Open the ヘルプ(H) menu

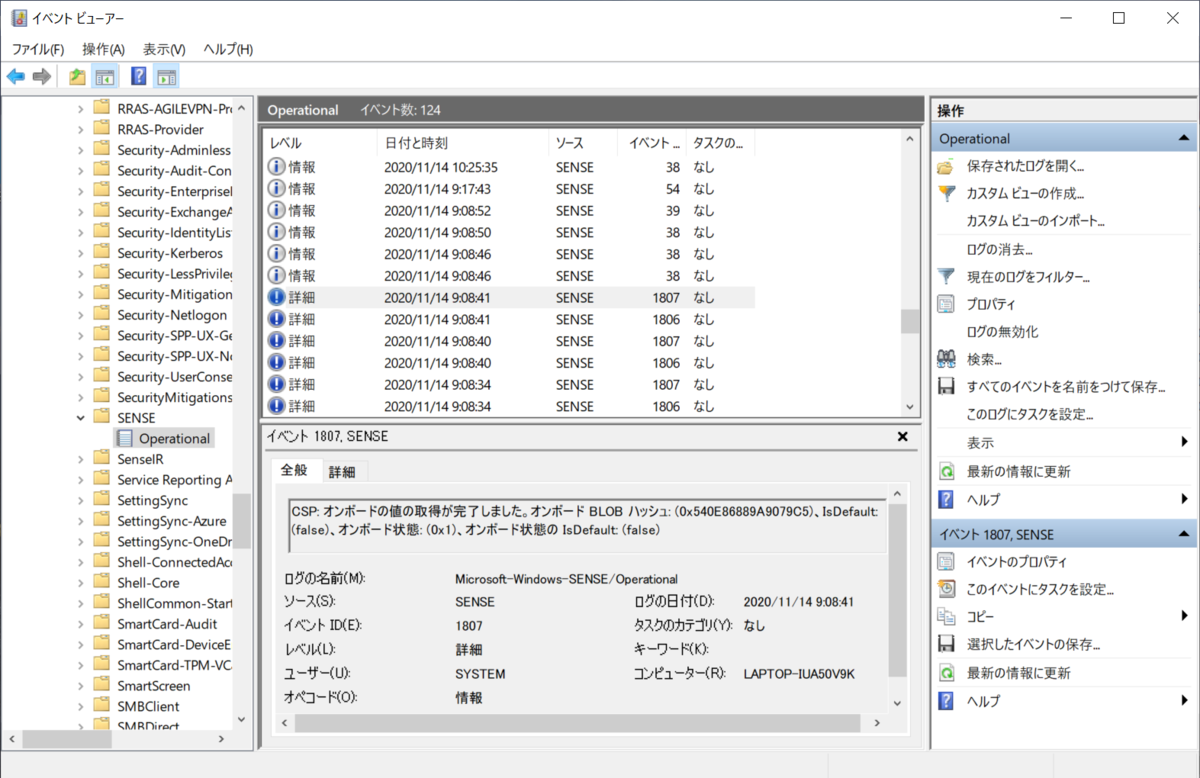pyautogui.click(x=228, y=49)
